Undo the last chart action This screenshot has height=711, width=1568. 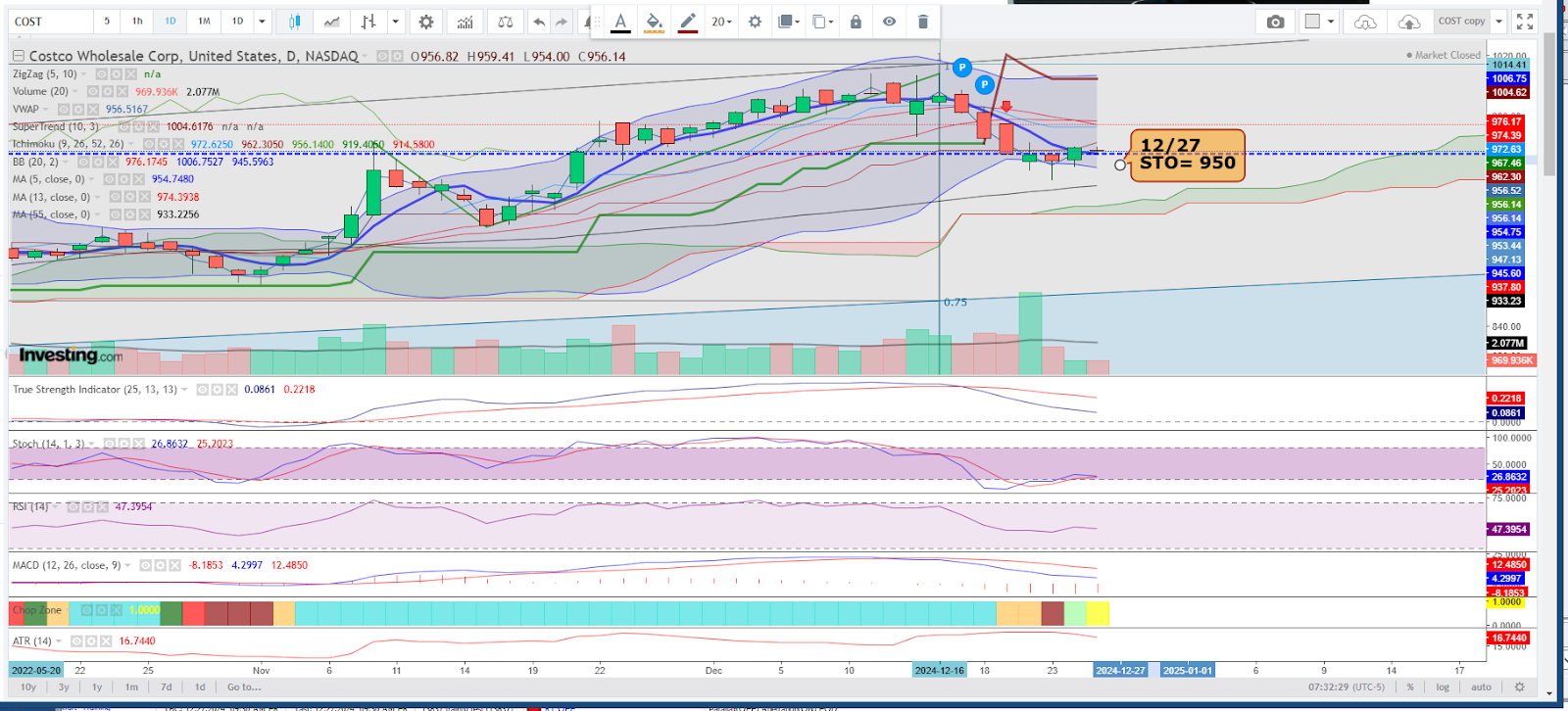point(539,21)
